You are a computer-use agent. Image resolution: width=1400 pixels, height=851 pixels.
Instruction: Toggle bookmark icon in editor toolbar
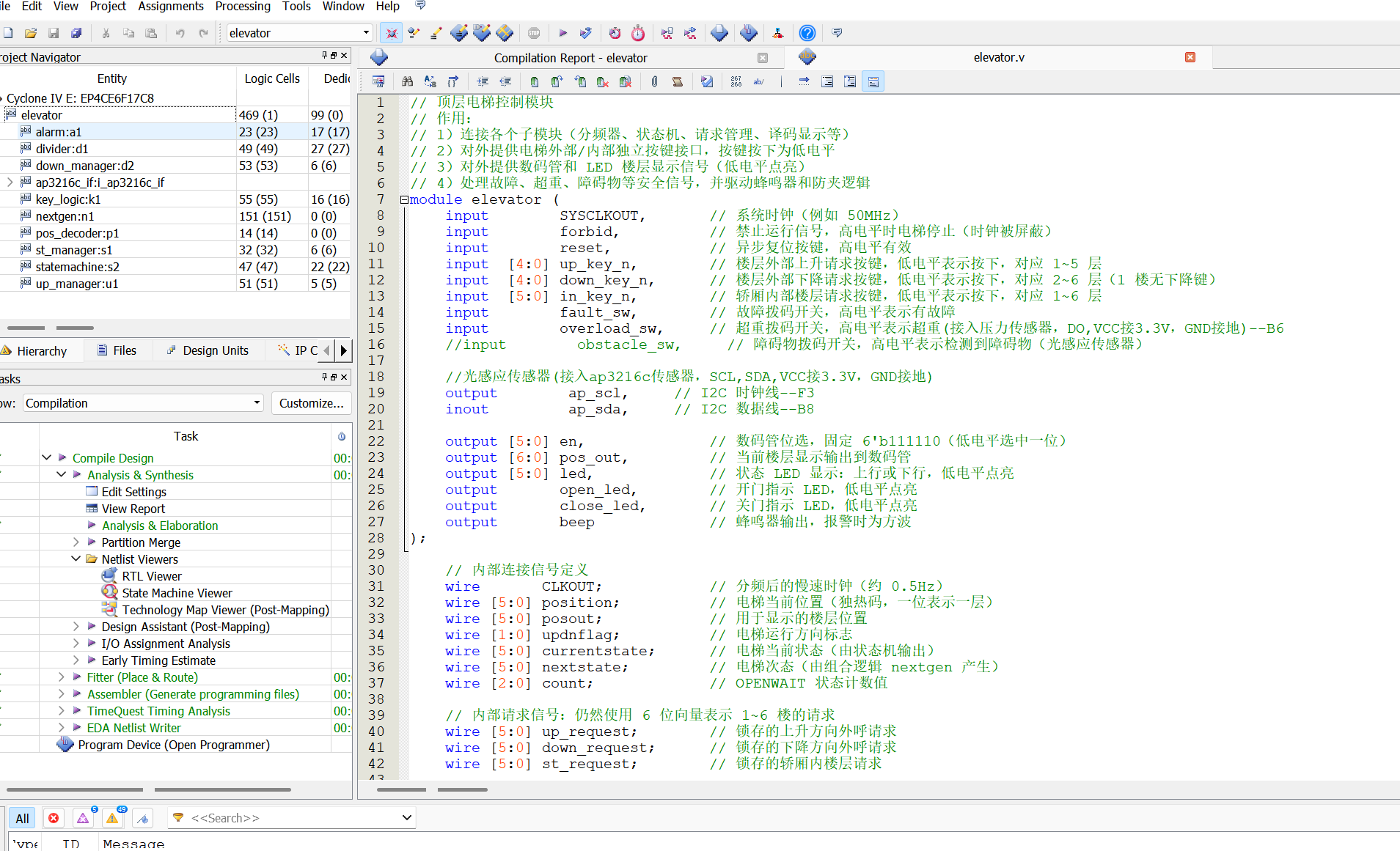tap(535, 81)
